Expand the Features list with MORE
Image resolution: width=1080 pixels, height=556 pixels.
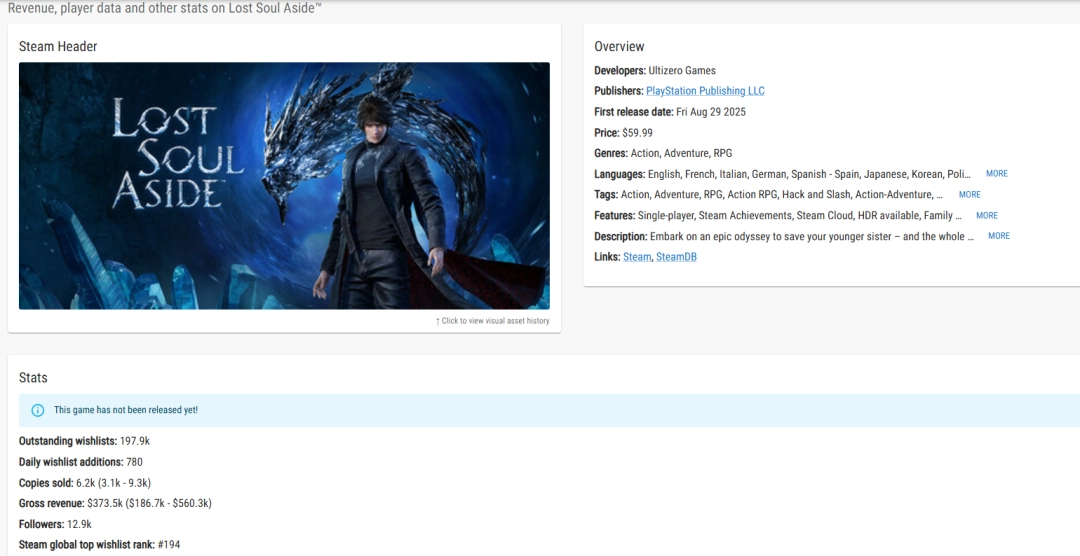pyautogui.click(x=987, y=216)
